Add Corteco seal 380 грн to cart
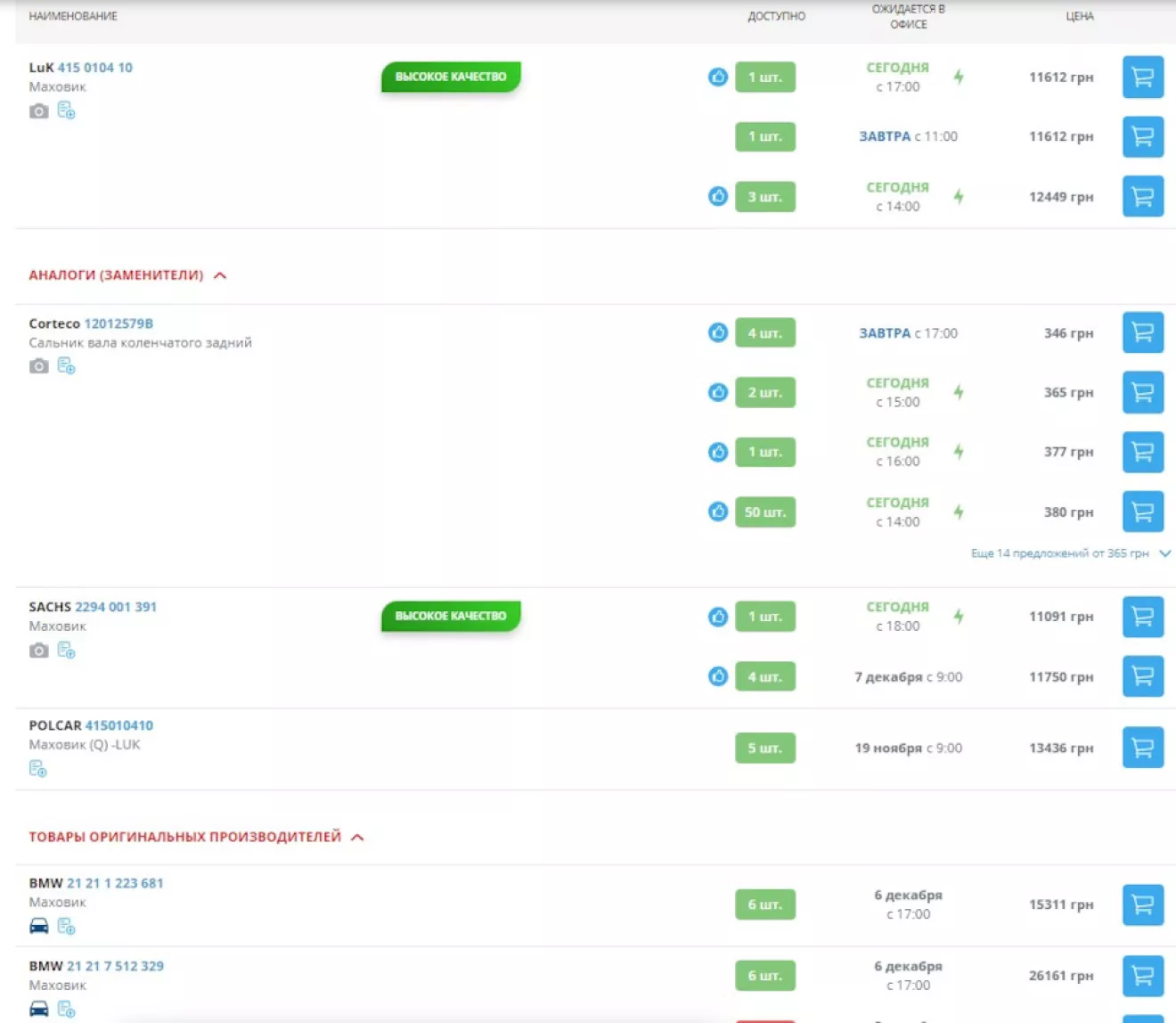Image resolution: width=1176 pixels, height=1023 pixels. click(1143, 512)
